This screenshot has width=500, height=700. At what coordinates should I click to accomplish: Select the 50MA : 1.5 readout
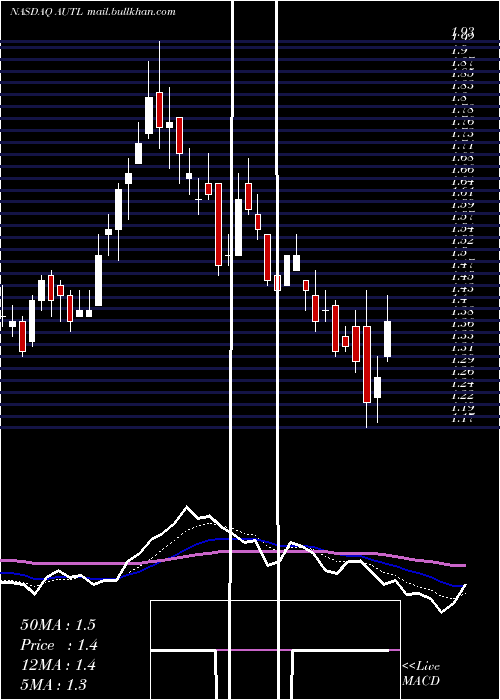click(x=58, y=625)
